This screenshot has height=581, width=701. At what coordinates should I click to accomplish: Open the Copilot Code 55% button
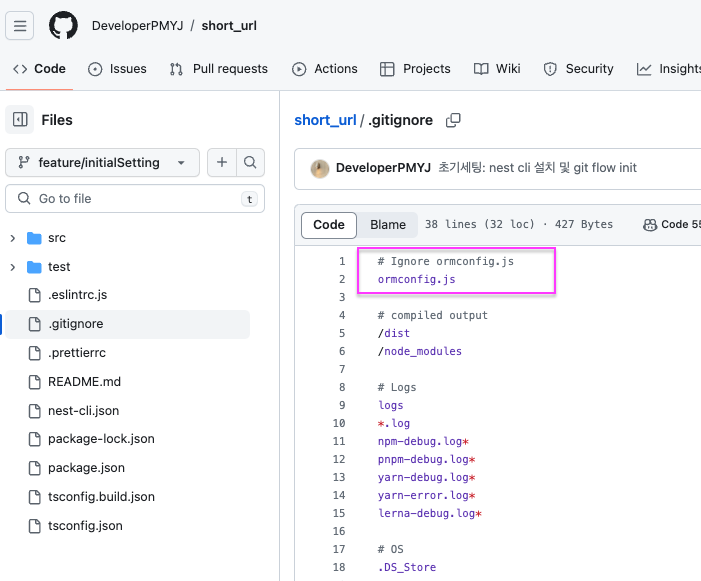(671, 225)
